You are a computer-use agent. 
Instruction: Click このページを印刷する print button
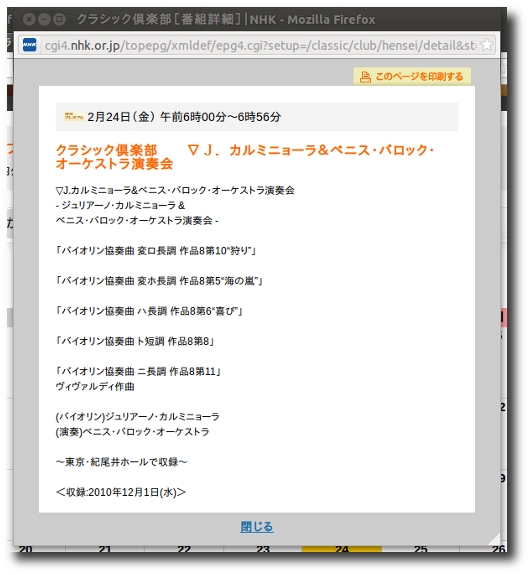click(412, 76)
